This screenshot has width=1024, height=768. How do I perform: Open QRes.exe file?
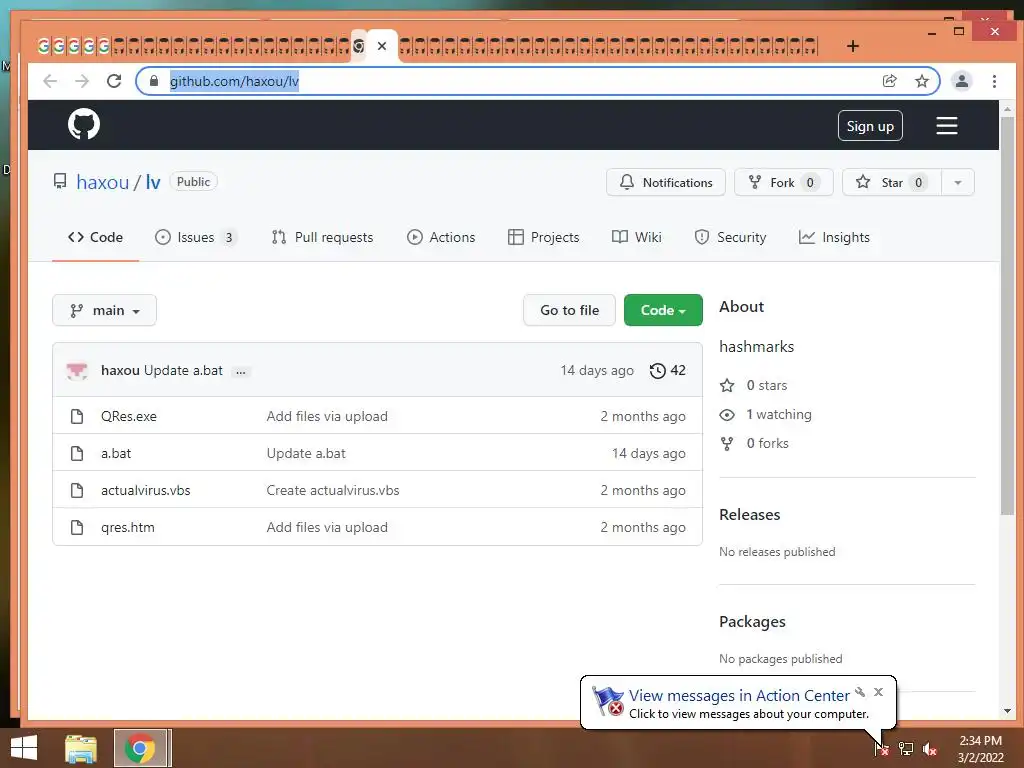129,416
